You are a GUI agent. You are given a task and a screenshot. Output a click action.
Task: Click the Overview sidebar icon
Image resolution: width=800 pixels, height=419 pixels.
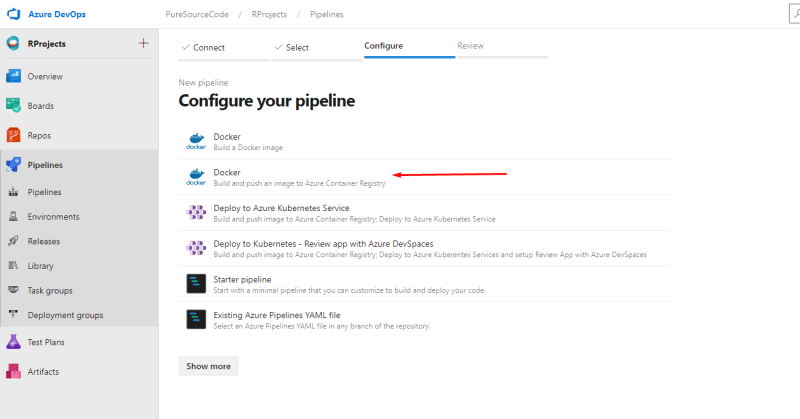(13, 76)
